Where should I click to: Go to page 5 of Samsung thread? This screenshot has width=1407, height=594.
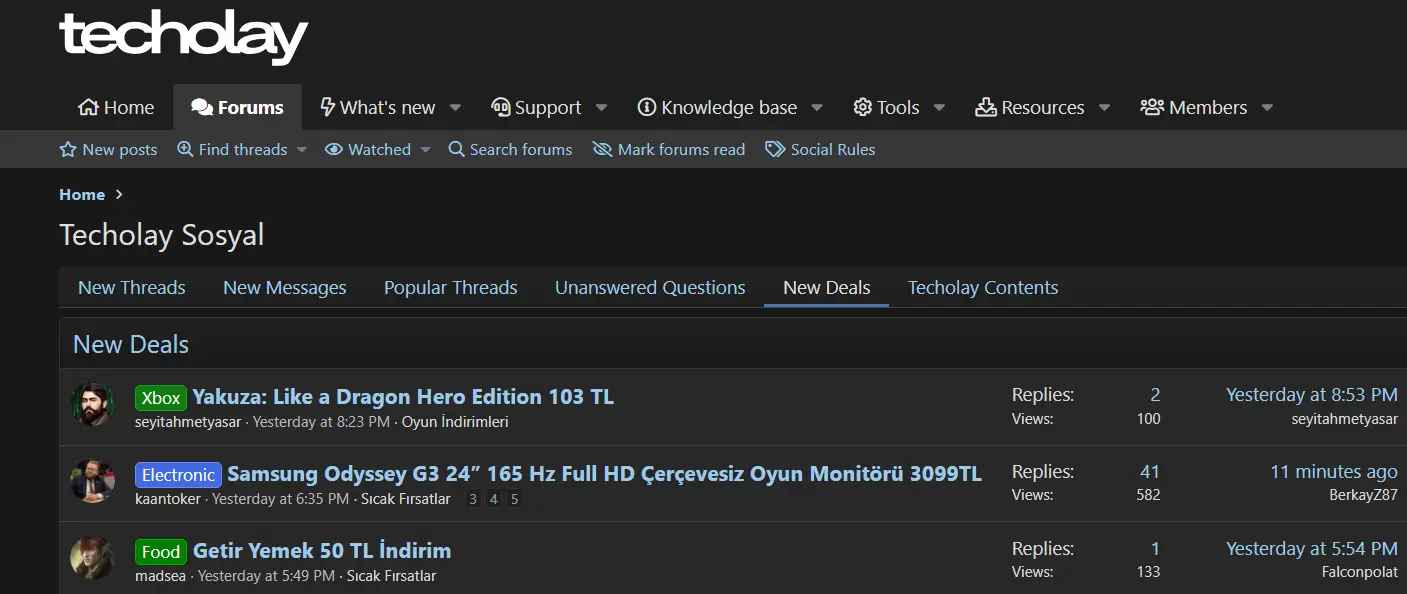pos(514,499)
